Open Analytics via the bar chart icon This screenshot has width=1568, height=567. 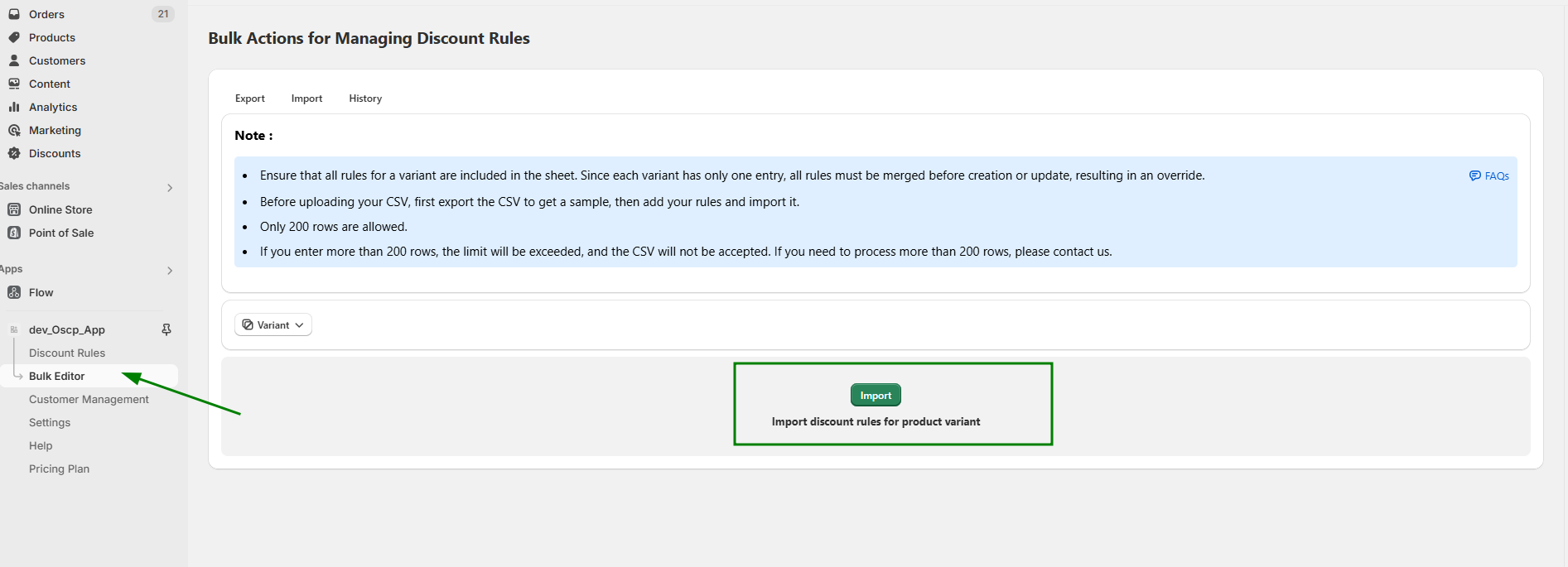[x=14, y=107]
